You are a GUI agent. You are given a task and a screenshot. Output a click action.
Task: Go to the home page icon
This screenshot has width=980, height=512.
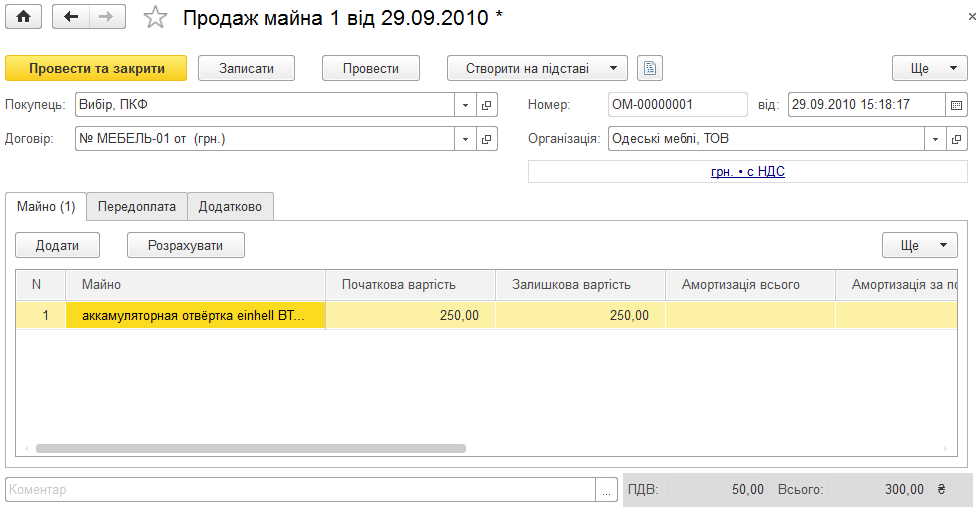tap(24, 17)
